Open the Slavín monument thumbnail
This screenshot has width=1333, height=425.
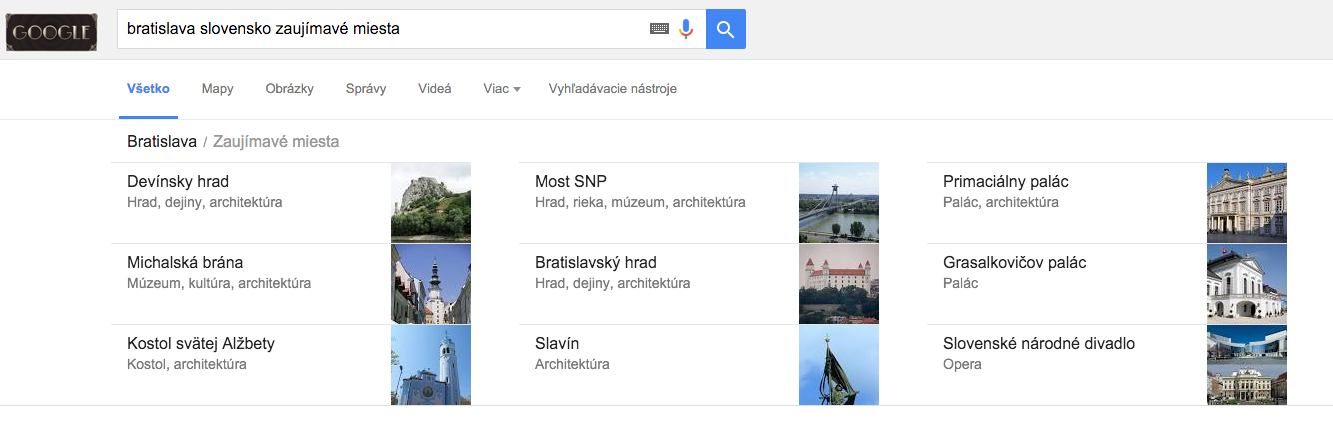click(x=839, y=365)
